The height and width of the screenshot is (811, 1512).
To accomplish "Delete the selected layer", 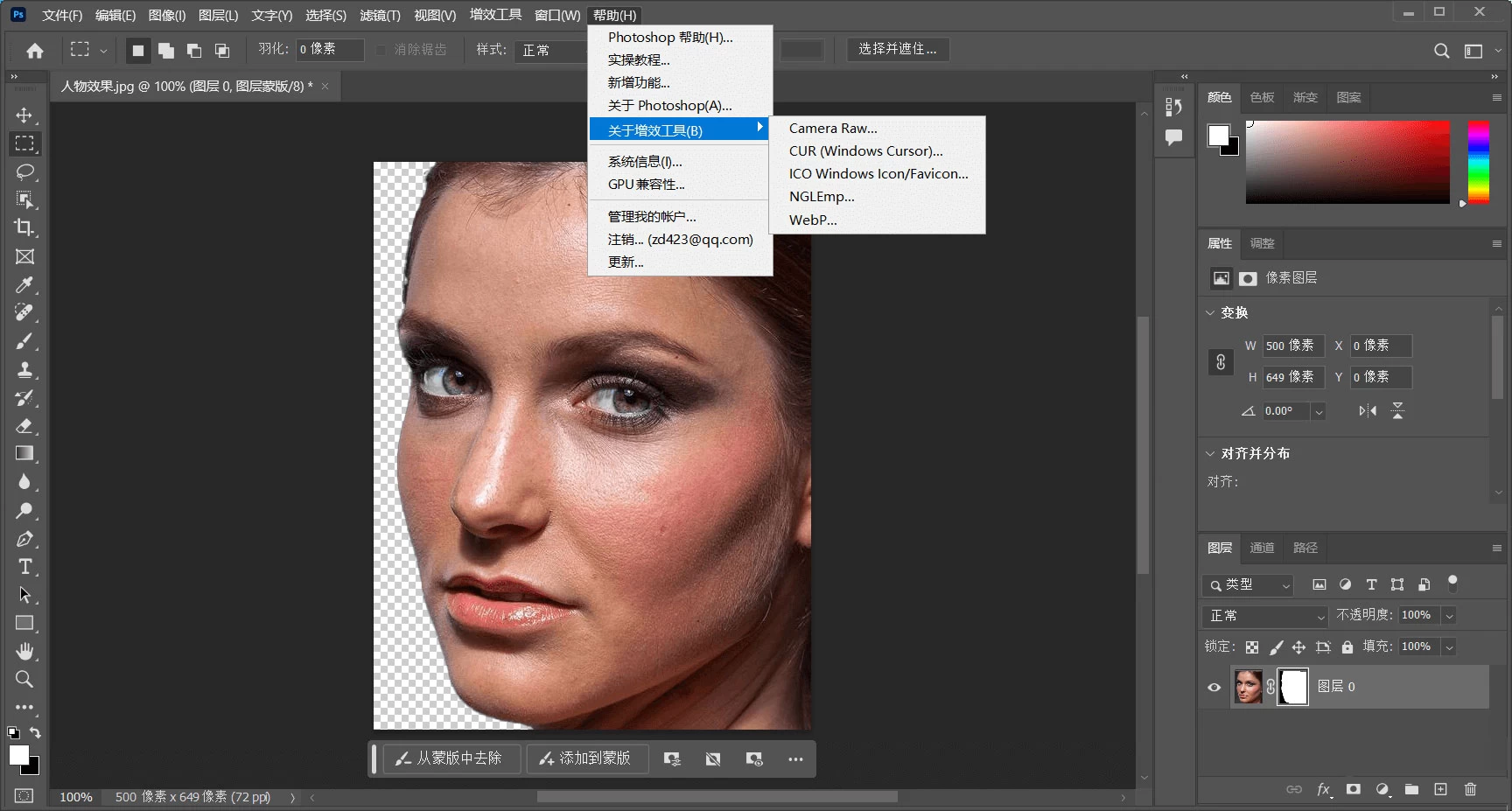I will coord(1471,789).
